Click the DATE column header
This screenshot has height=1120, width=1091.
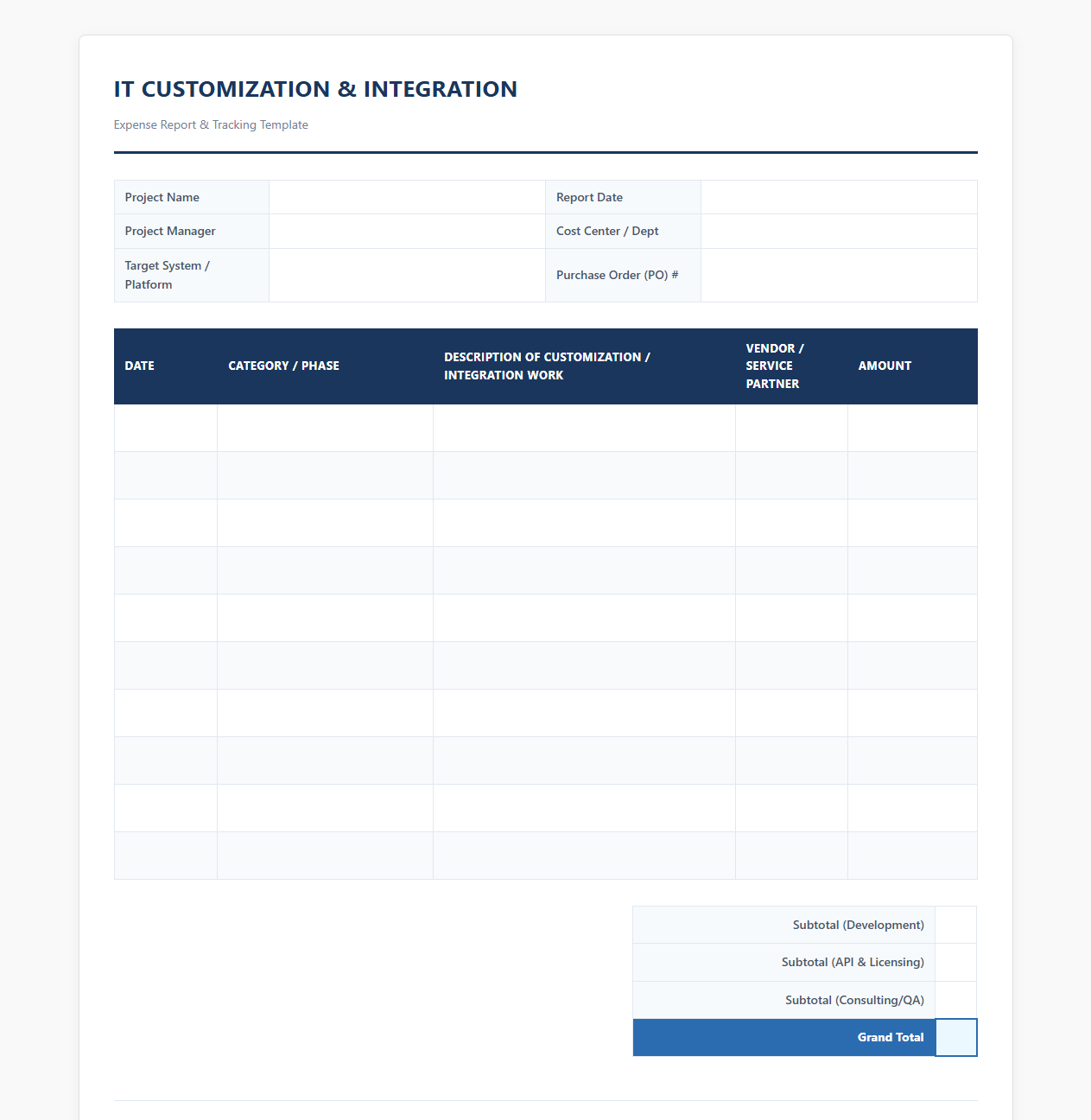coord(166,366)
